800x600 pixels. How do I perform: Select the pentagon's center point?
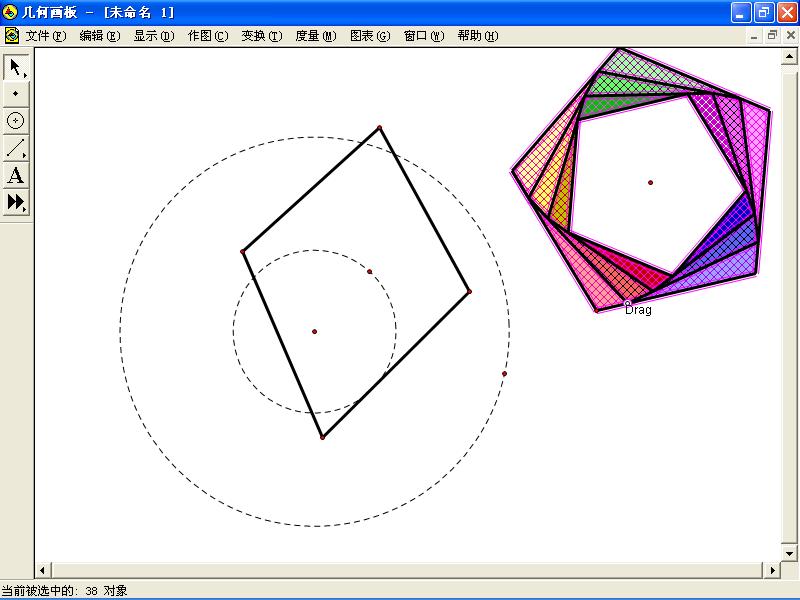point(650,182)
